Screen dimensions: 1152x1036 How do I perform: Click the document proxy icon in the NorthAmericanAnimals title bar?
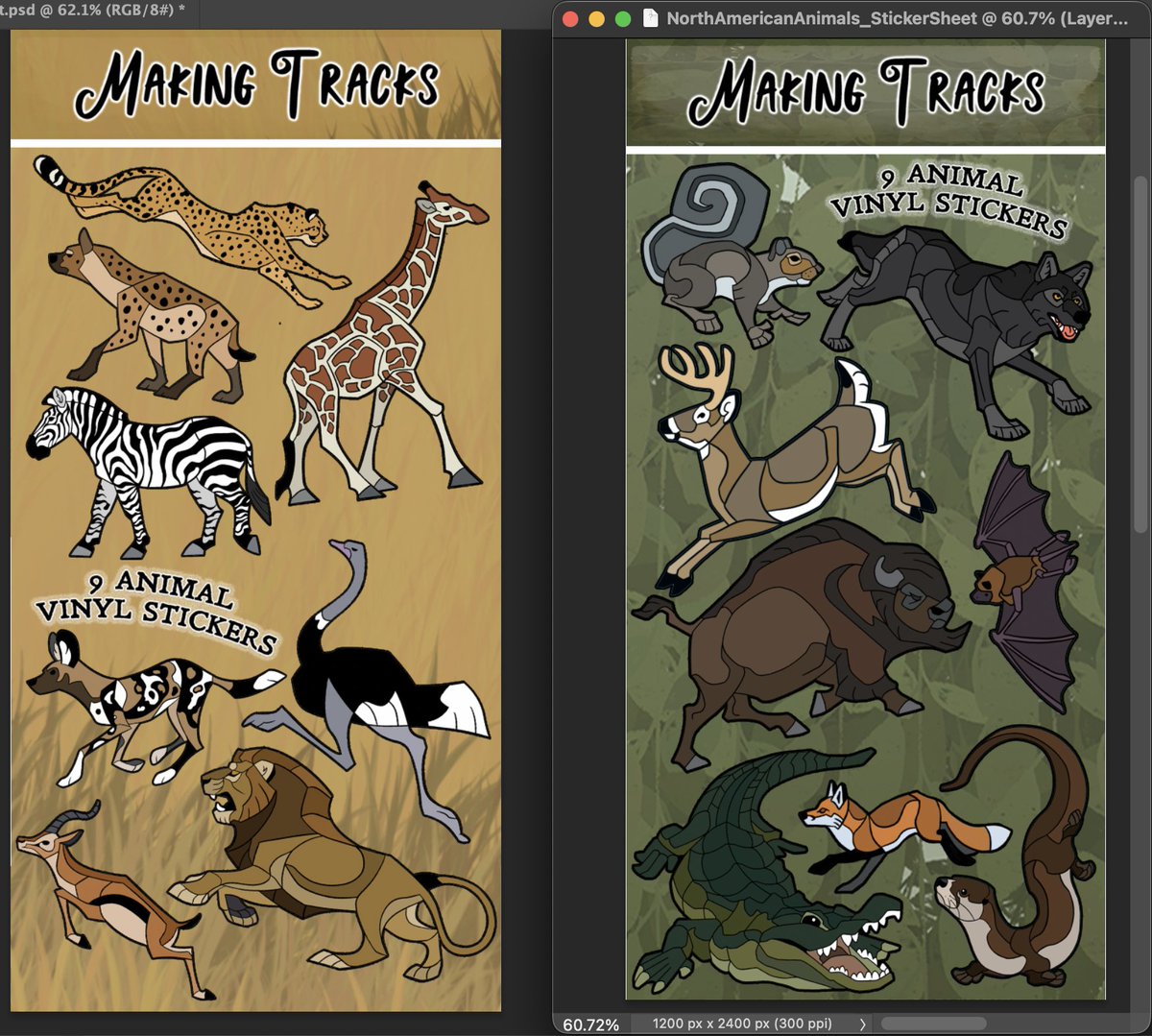(651, 18)
